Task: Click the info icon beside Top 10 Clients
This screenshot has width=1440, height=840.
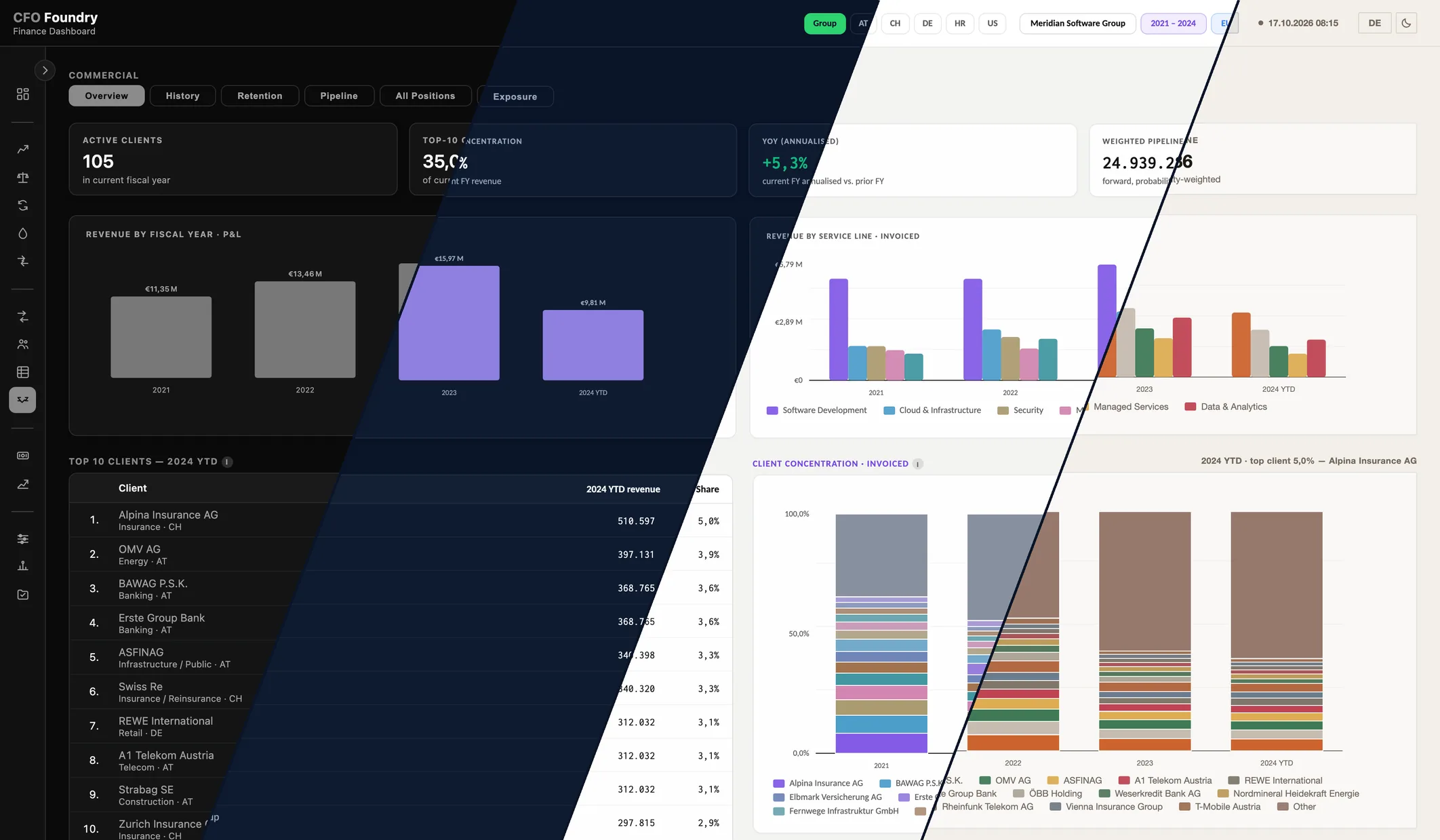Action: click(227, 462)
